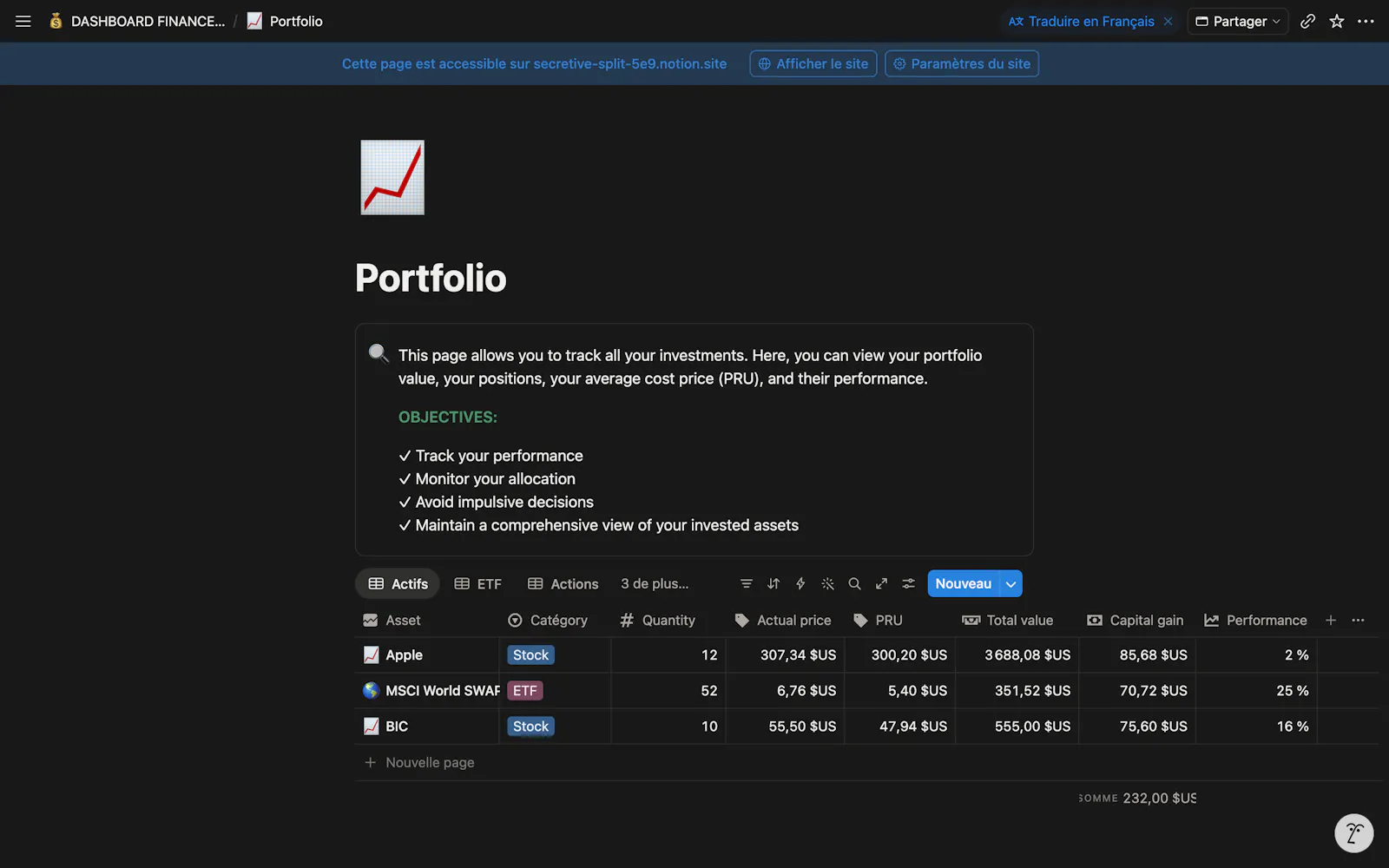The image size is (1389, 868).
Task: Select MSCI World quantity cell 52
Action: coord(668,691)
